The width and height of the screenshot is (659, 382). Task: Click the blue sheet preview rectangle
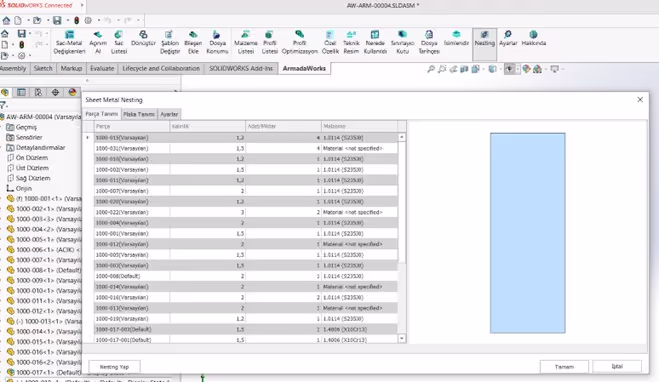(x=527, y=233)
